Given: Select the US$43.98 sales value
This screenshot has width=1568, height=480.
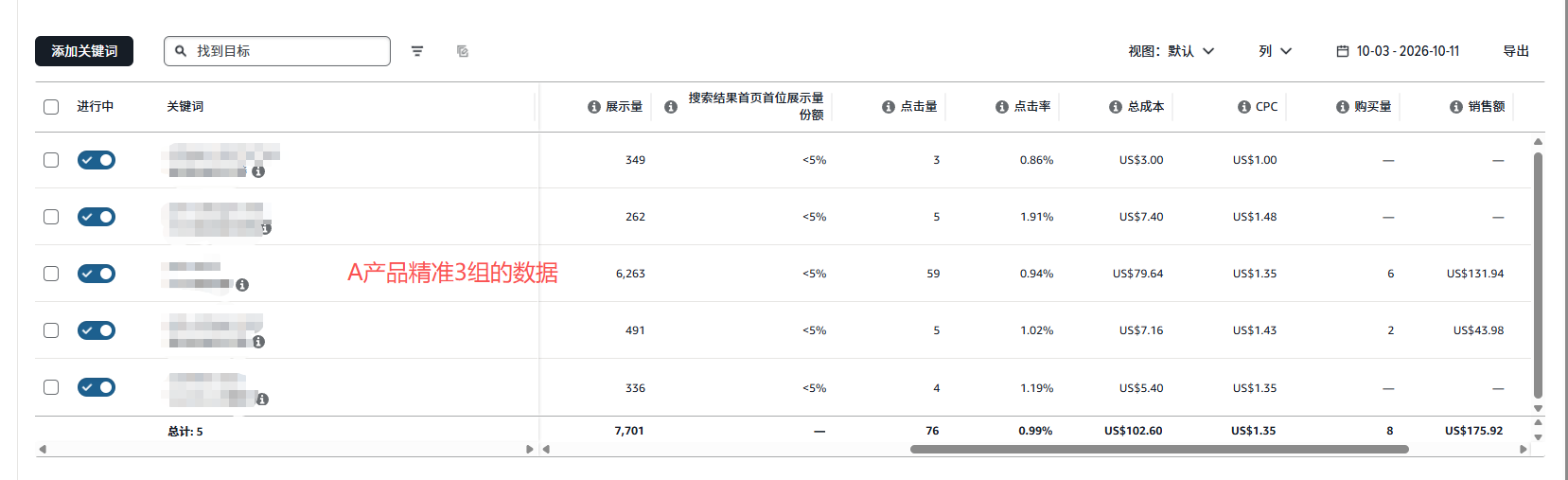Looking at the screenshot, I should click(x=1478, y=330).
